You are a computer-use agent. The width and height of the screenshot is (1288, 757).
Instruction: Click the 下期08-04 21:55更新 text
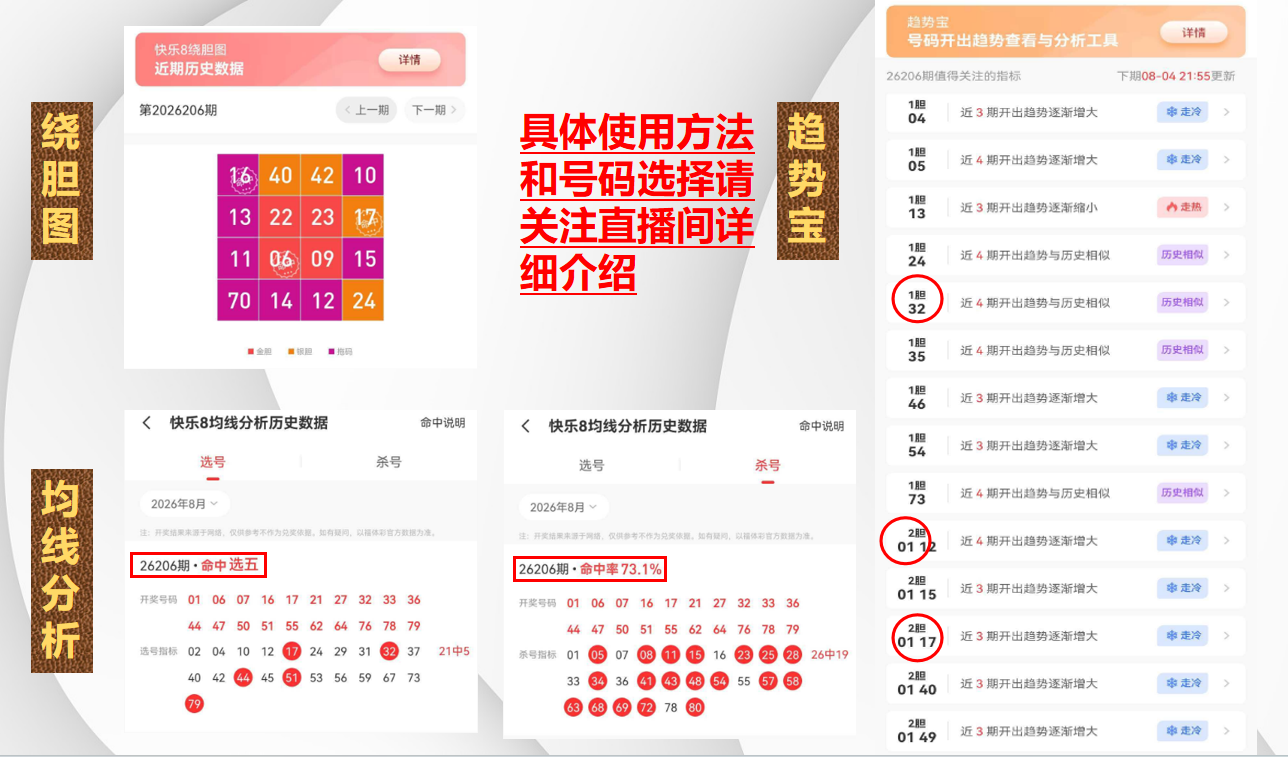click(1176, 76)
